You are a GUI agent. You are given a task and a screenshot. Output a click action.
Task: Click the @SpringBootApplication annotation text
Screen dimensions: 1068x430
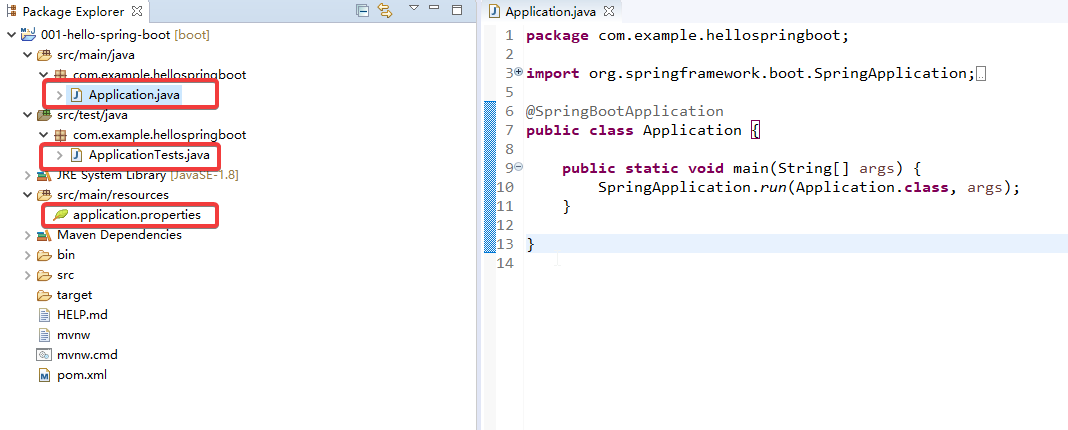[x=625, y=111]
